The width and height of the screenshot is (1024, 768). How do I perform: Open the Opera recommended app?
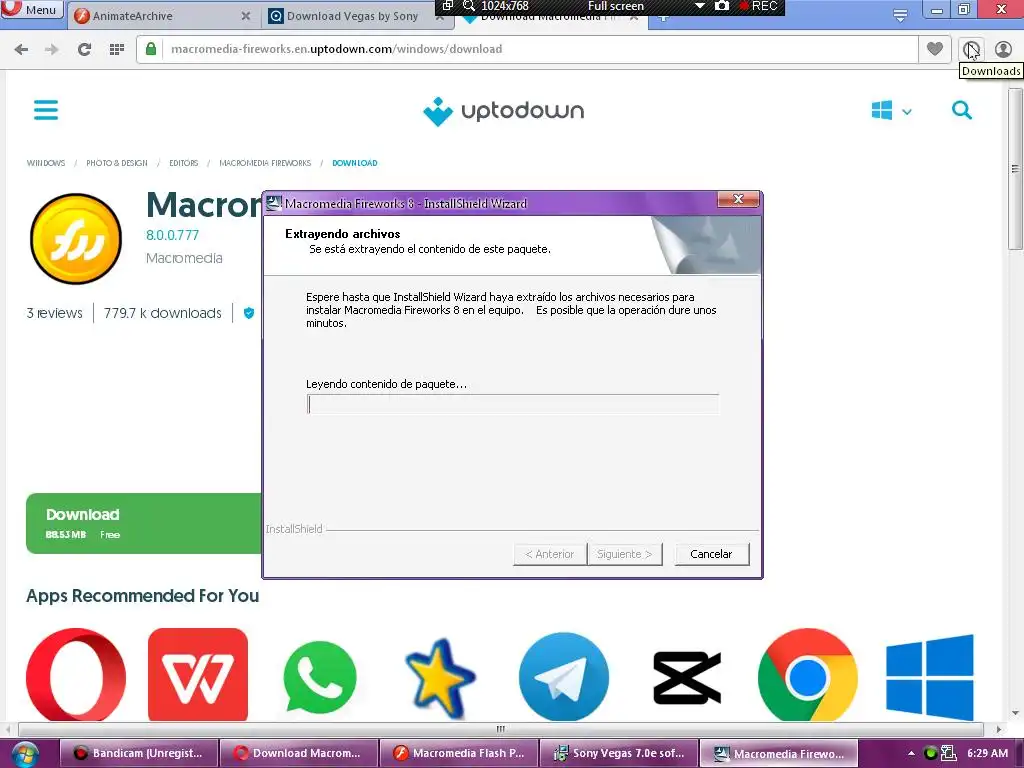point(76,675)
